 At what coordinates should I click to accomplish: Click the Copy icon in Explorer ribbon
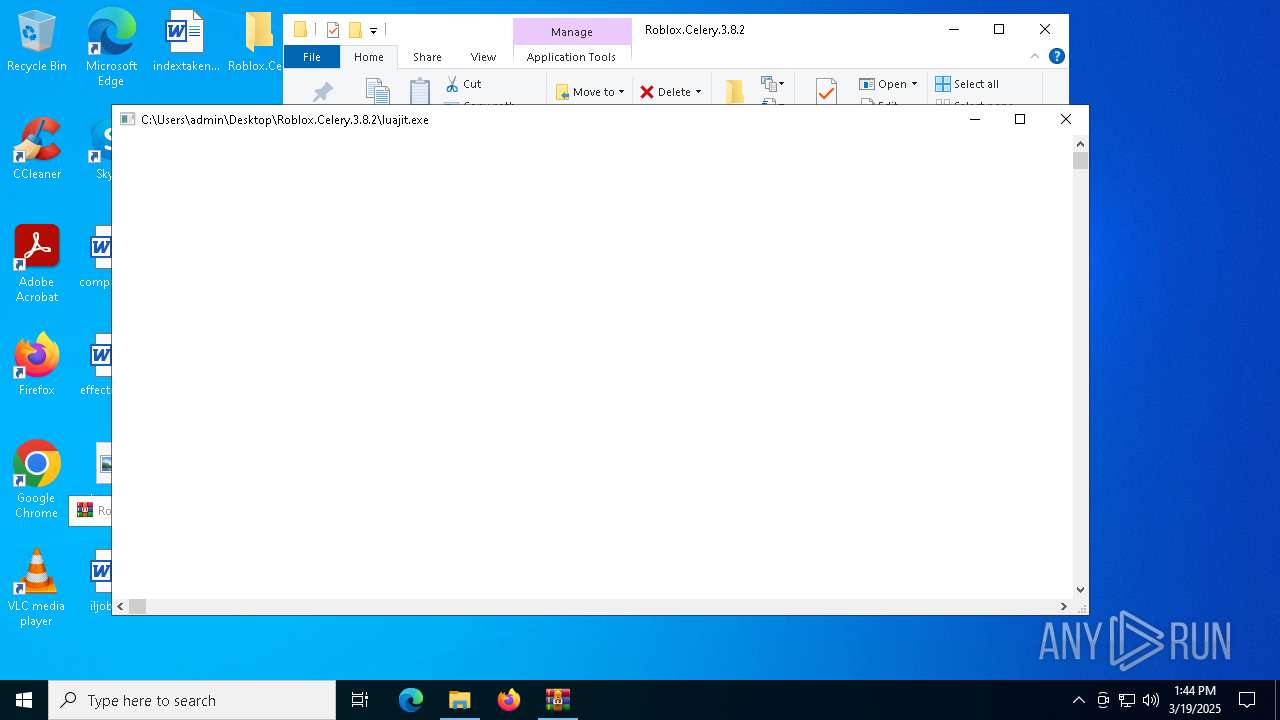click(x=377, y=92)
